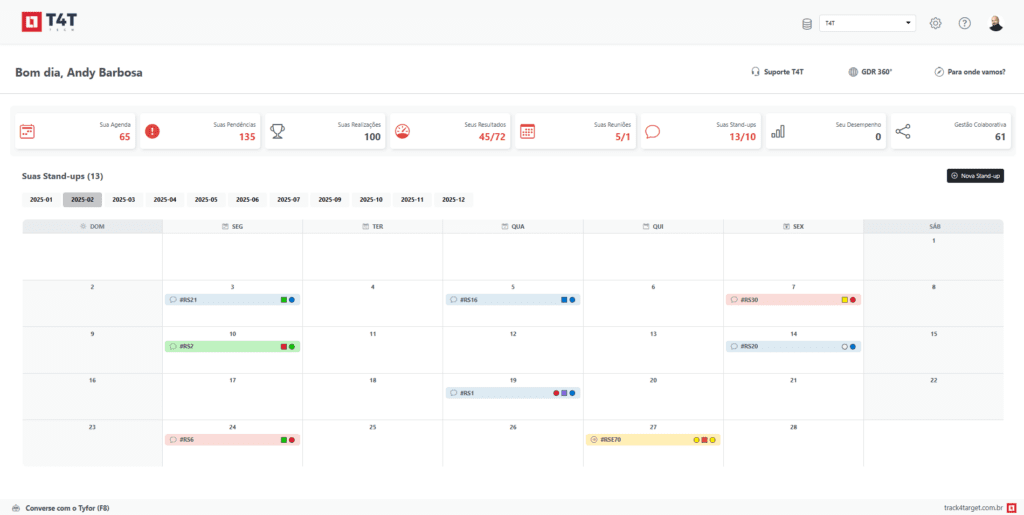Click the Para onde vamos? link
Viewport: 1024px width, 515px height.
click(969, 72)
